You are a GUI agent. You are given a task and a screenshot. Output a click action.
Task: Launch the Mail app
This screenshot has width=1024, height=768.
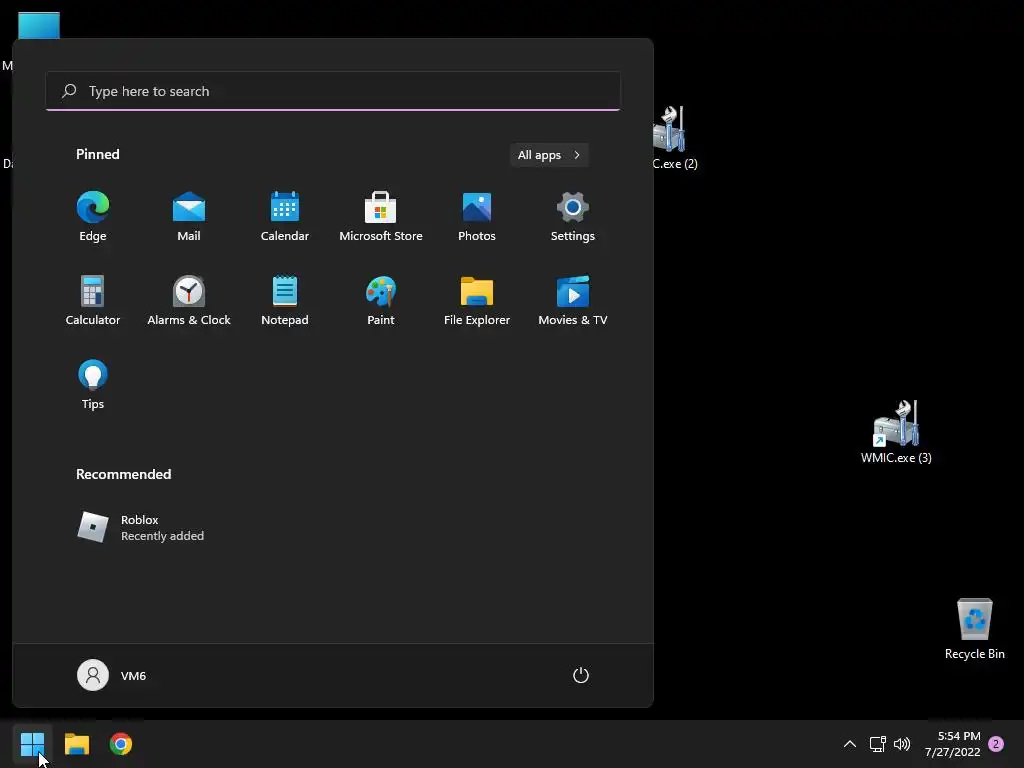(x=189, y=217)
